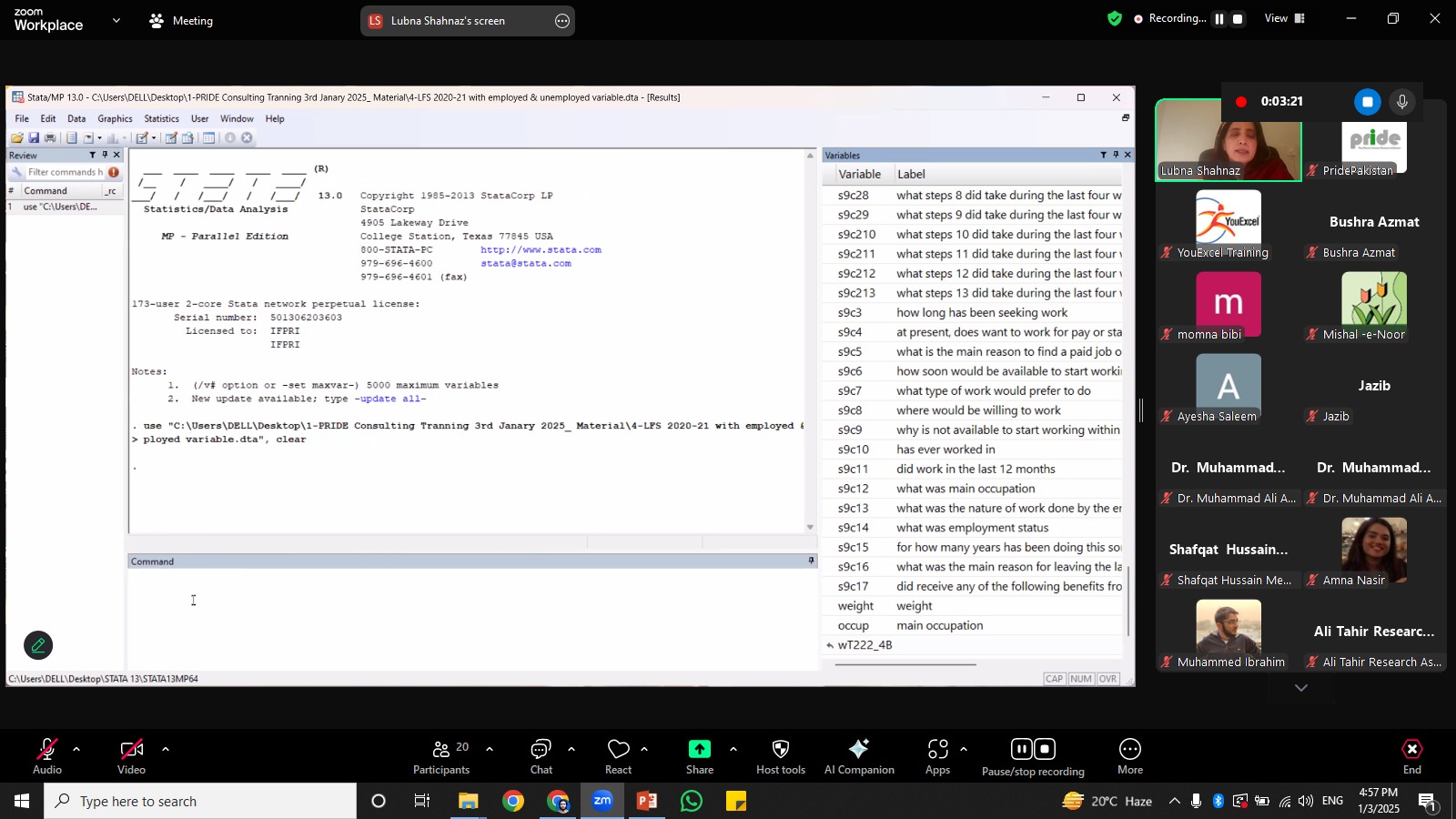Click the Print icon in Stata toolbar
1456x819 pixels.
pyautogui.click(x=50, y=138)
